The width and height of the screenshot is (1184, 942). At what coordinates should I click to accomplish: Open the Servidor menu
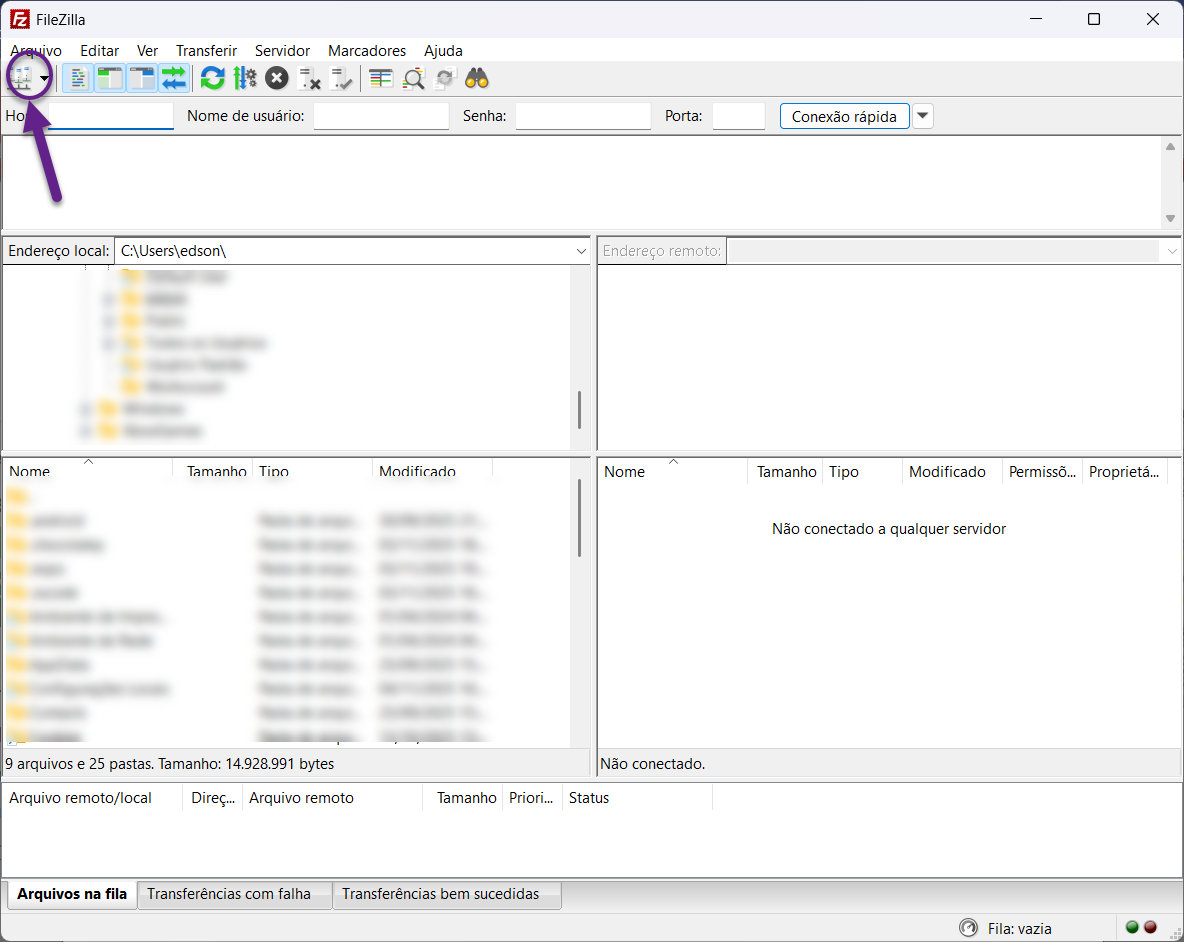tap(282, 50)
